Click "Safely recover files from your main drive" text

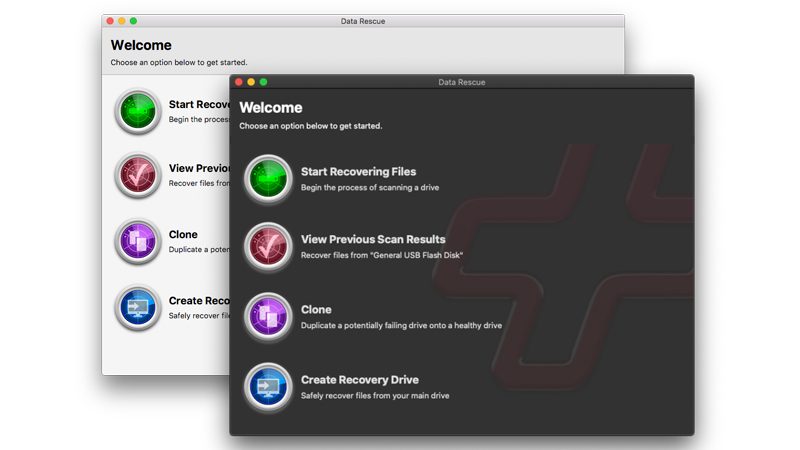pos(374,396)
